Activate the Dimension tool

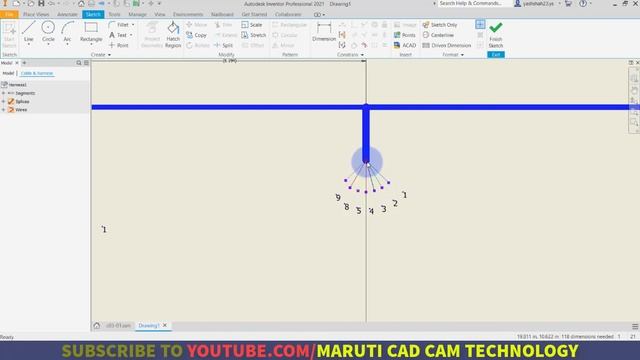324,32
